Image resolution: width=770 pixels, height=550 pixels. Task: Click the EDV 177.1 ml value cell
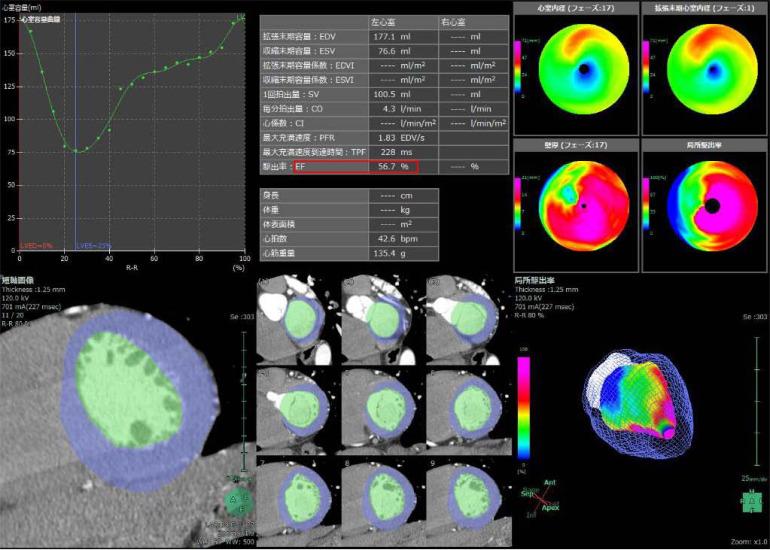pos(387,36)
